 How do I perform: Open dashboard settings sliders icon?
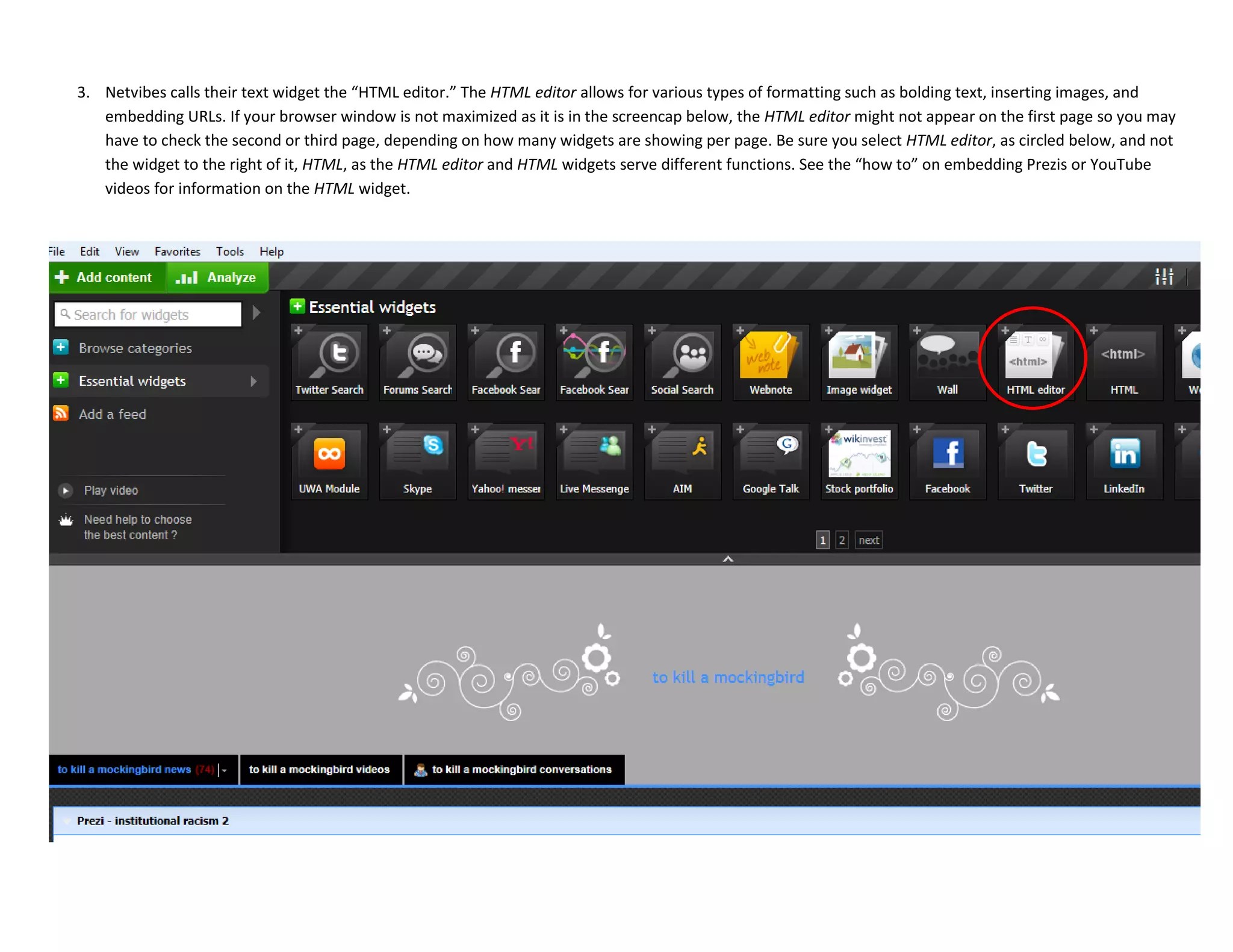click(x=1164, y=277)
